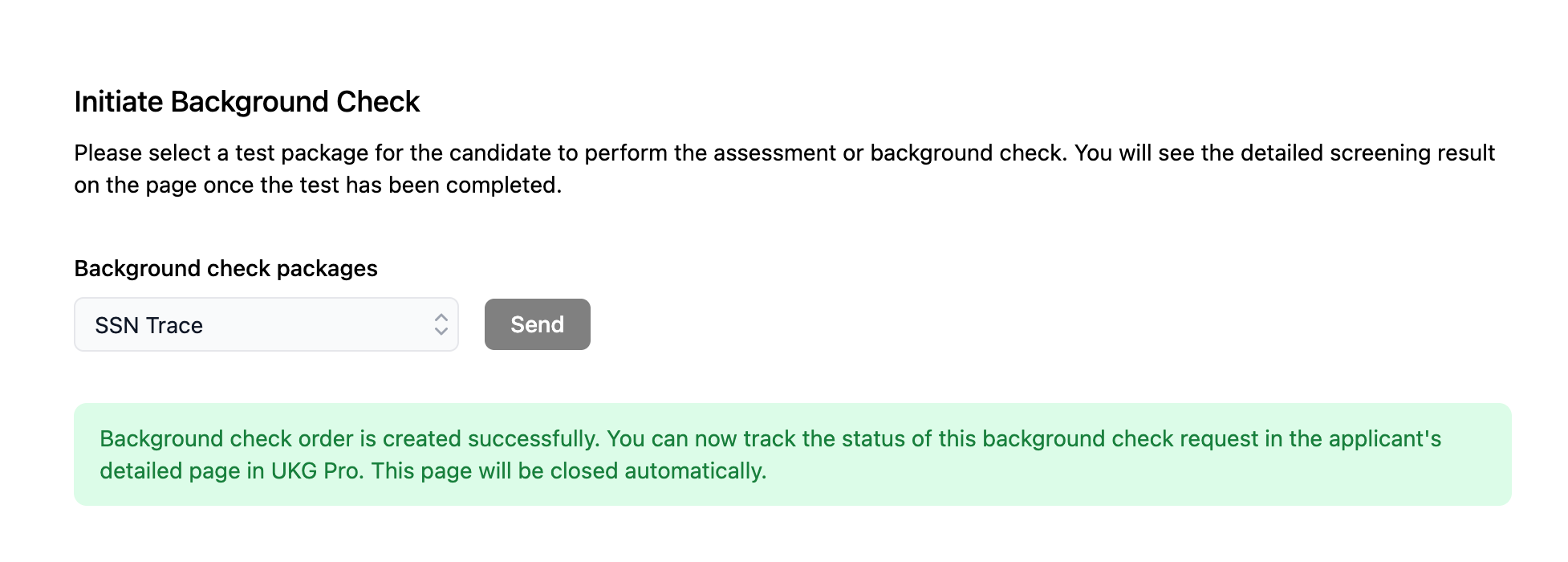
Task: Click the SSN Trace selected value
Action: click(x=149, y=325)
